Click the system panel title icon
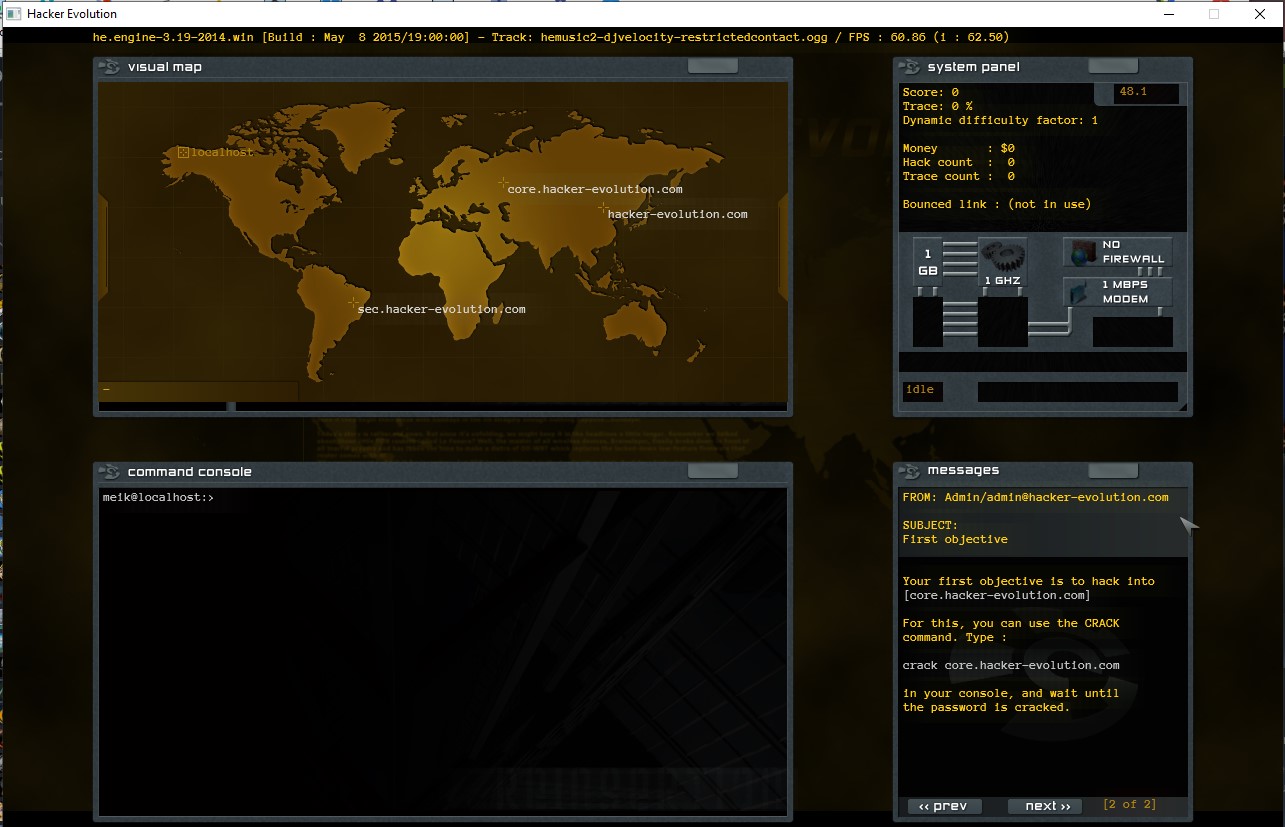1285x827 pixels. [x=909, y=67]
